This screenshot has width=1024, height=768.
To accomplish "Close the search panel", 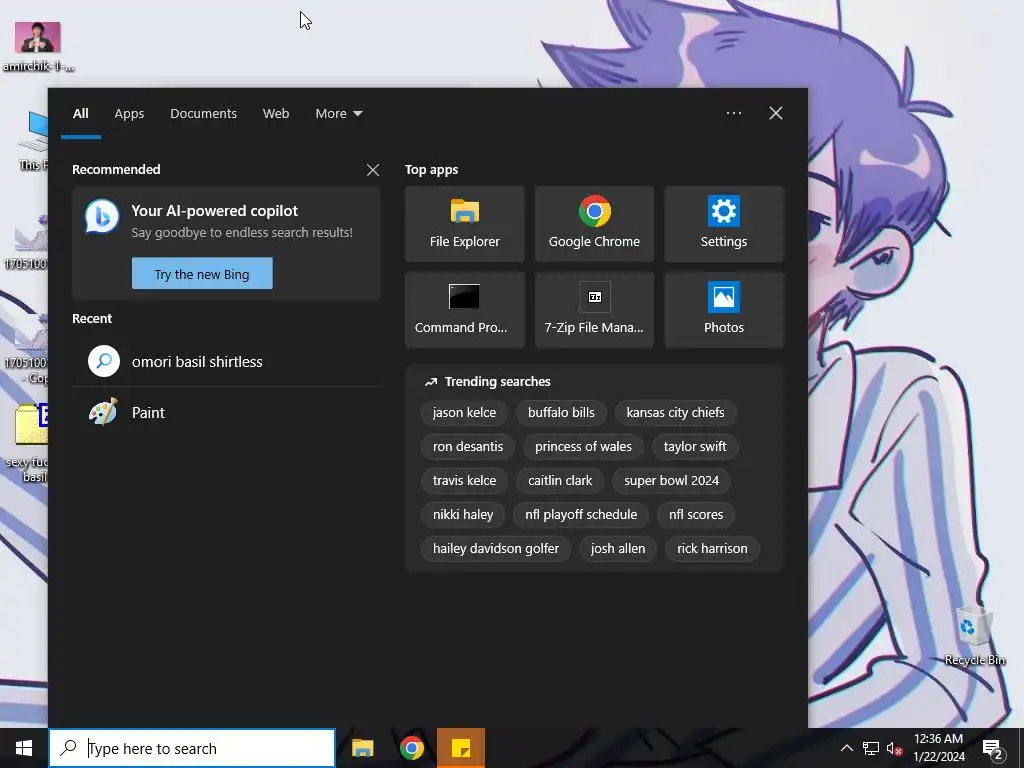I will 776,113.
